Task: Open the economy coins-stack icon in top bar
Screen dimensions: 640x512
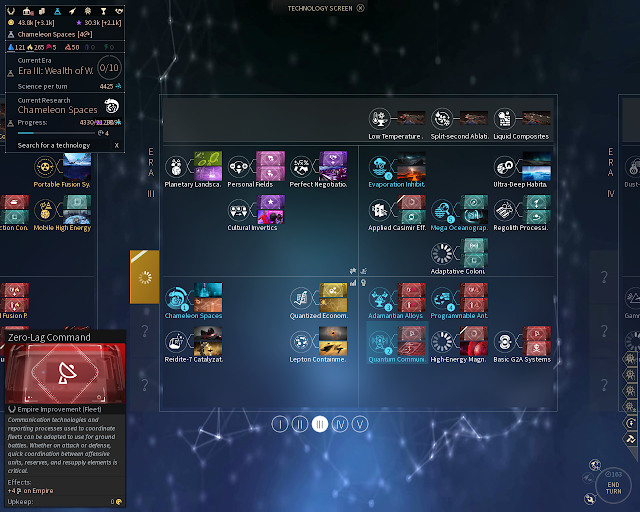Action: click(x=42, y=11)
